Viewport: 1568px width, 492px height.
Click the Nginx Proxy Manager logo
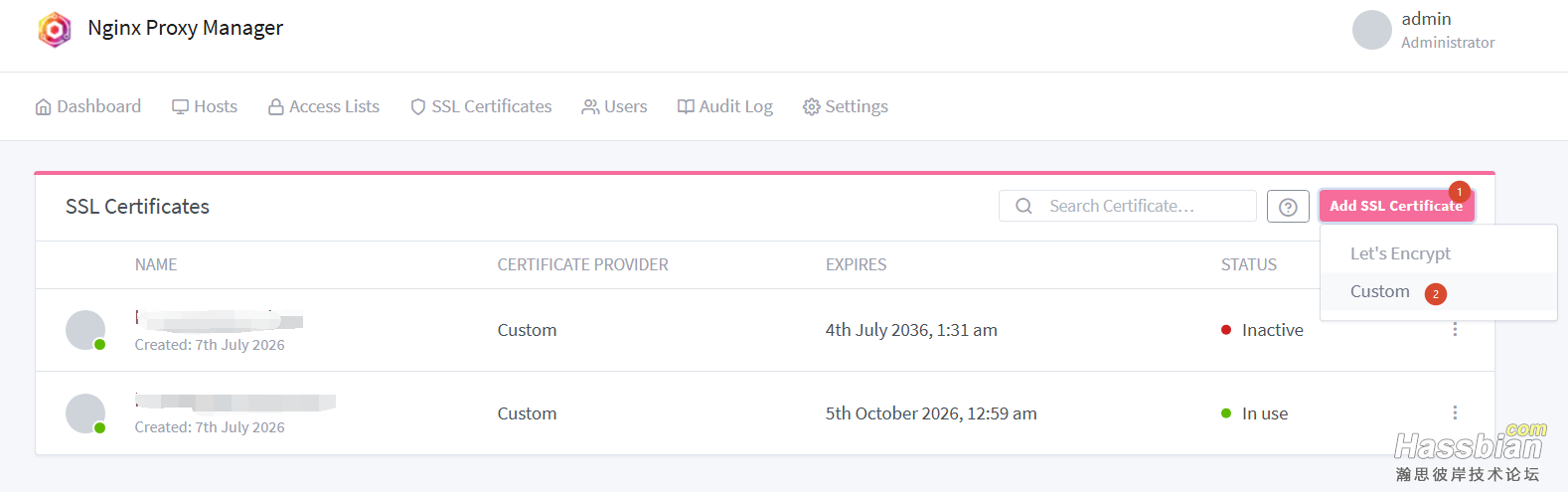click(55, 30)
